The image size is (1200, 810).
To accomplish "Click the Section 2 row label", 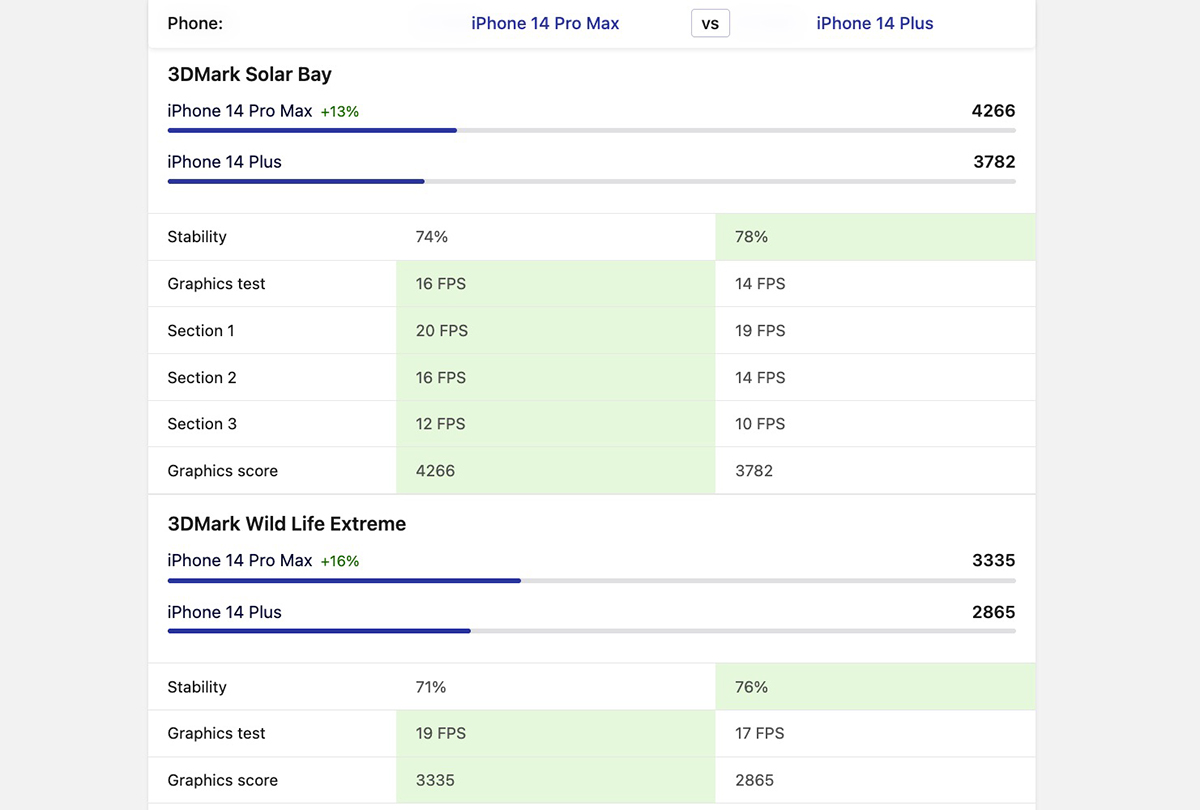I will 202,378.
